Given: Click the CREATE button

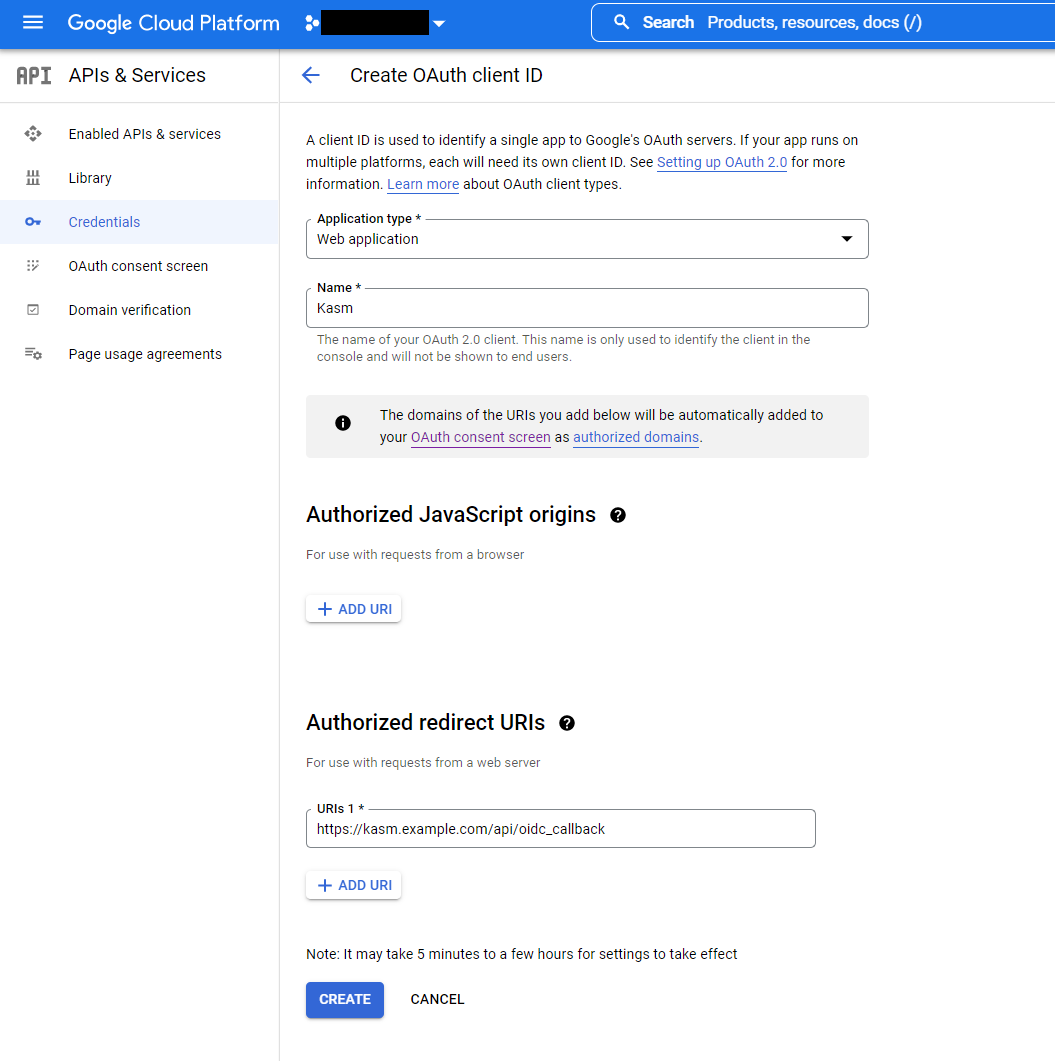Looking at the screenshot, I should point(344,999).
